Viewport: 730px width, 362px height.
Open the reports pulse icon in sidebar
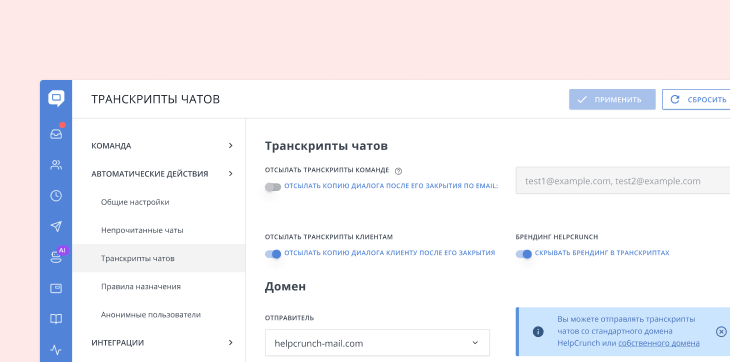click(x=56, y=350)
